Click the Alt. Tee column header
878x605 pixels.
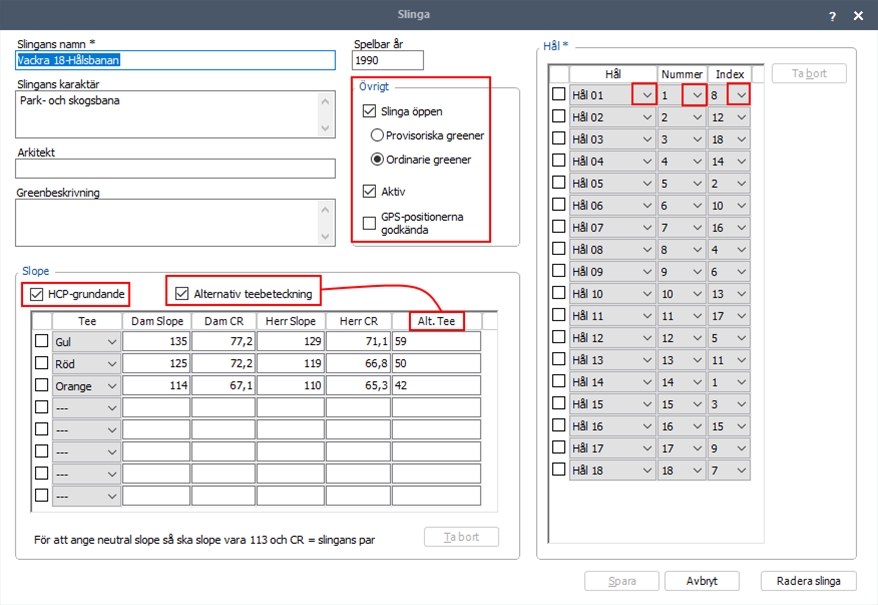tap(436, 321)
